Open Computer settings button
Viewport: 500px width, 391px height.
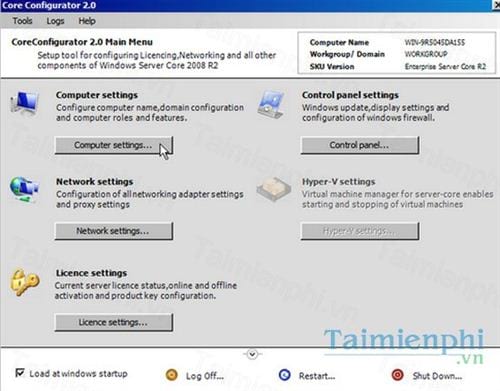(114, 145)
